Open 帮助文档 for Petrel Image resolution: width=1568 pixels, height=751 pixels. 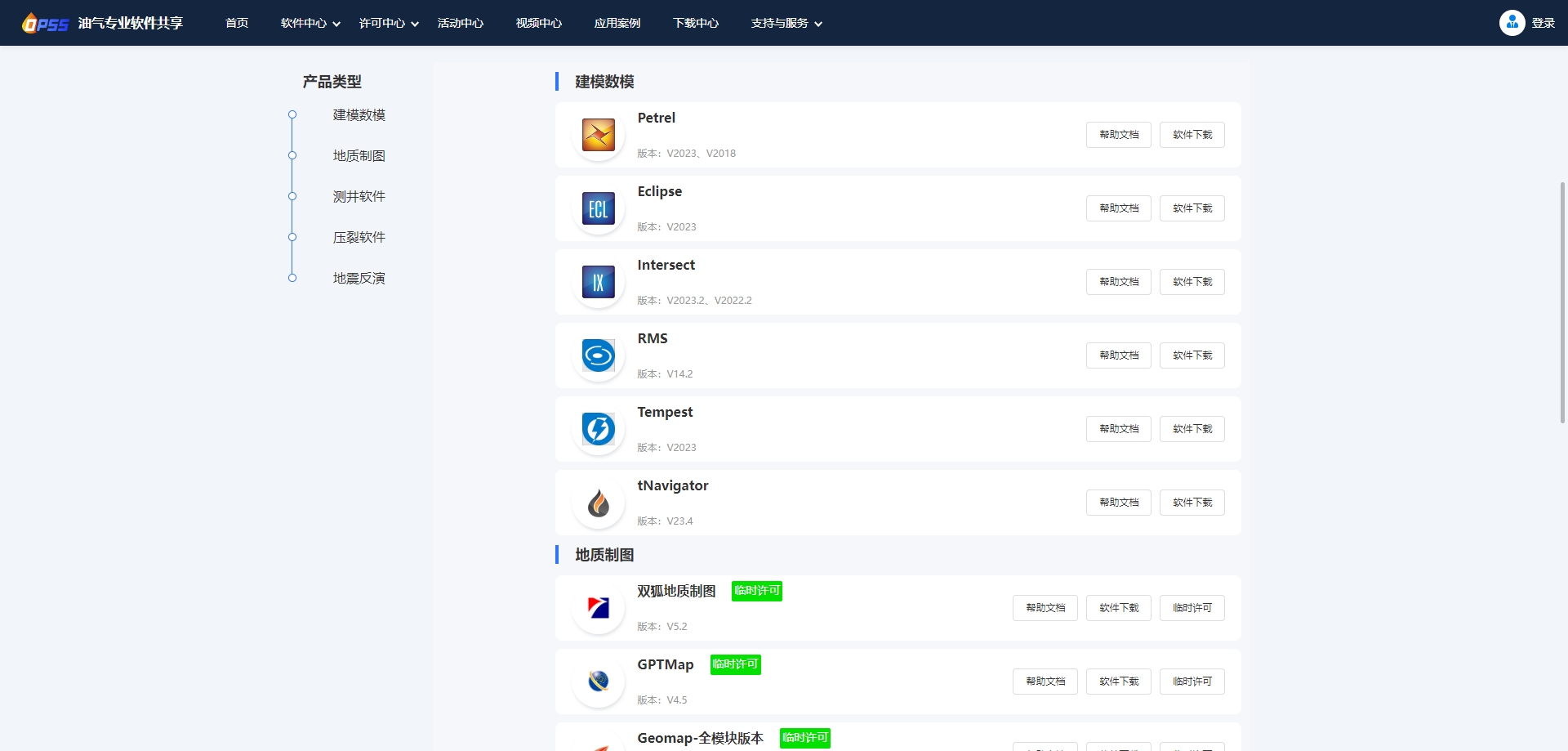pyautogui.click(x=1119, y=135)
